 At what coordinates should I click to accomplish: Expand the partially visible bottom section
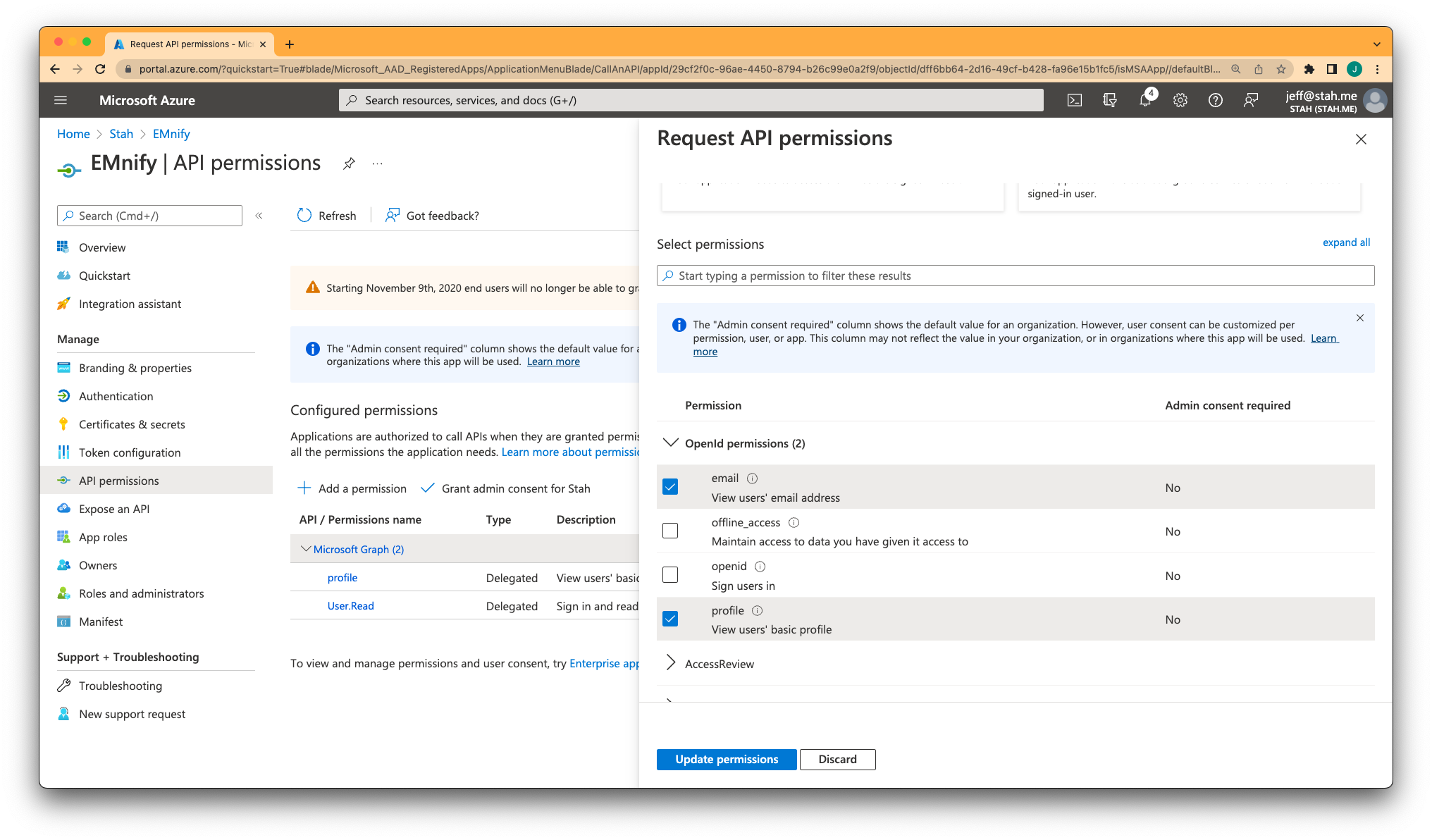670,700
